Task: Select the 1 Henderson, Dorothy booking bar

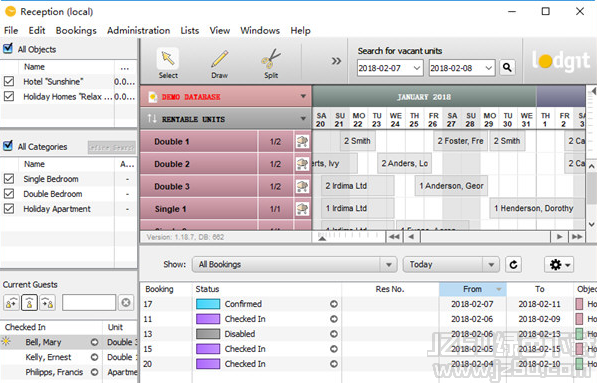Action: tap(537, 208)
